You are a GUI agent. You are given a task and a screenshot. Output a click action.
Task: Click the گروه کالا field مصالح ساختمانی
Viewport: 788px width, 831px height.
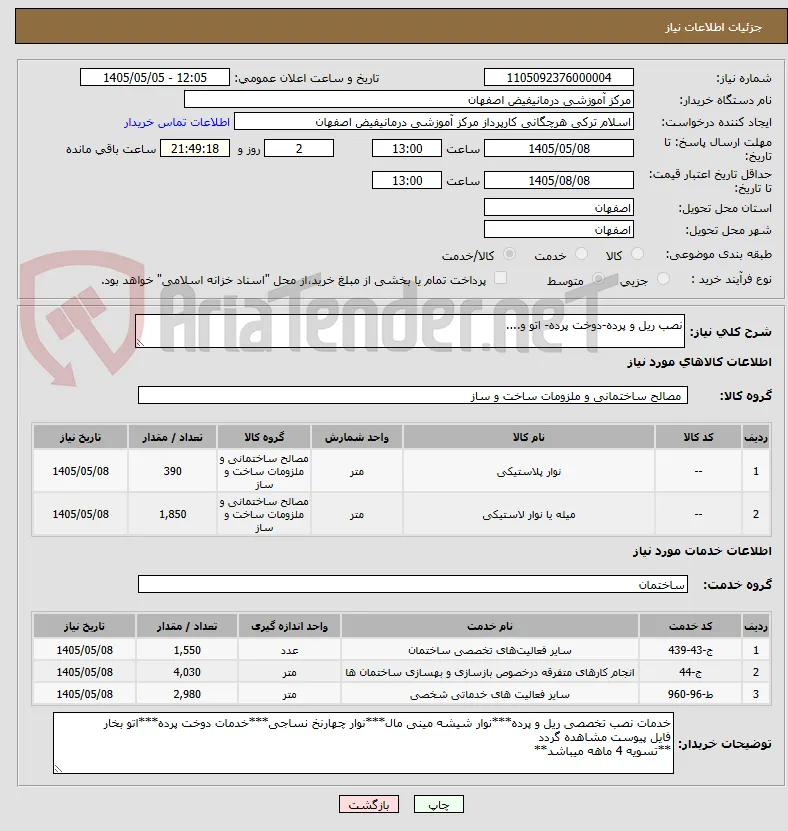[x=413, y=396]
